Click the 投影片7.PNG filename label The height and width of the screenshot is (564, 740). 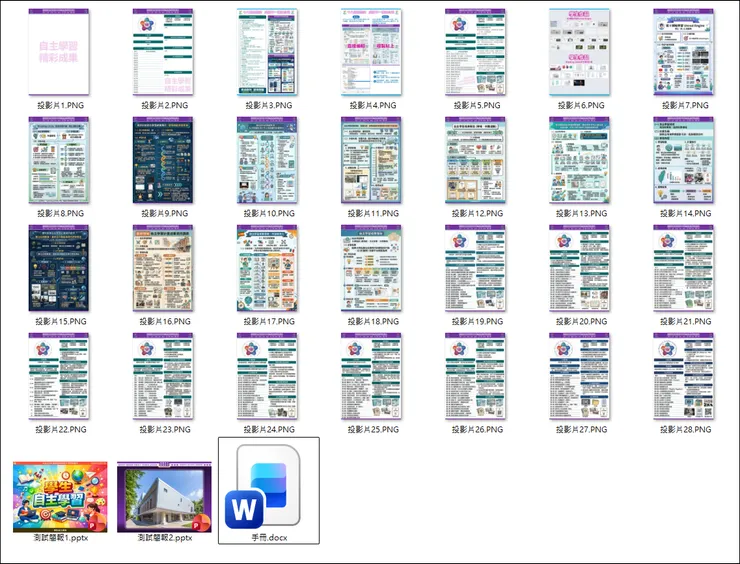coord(685,105)
